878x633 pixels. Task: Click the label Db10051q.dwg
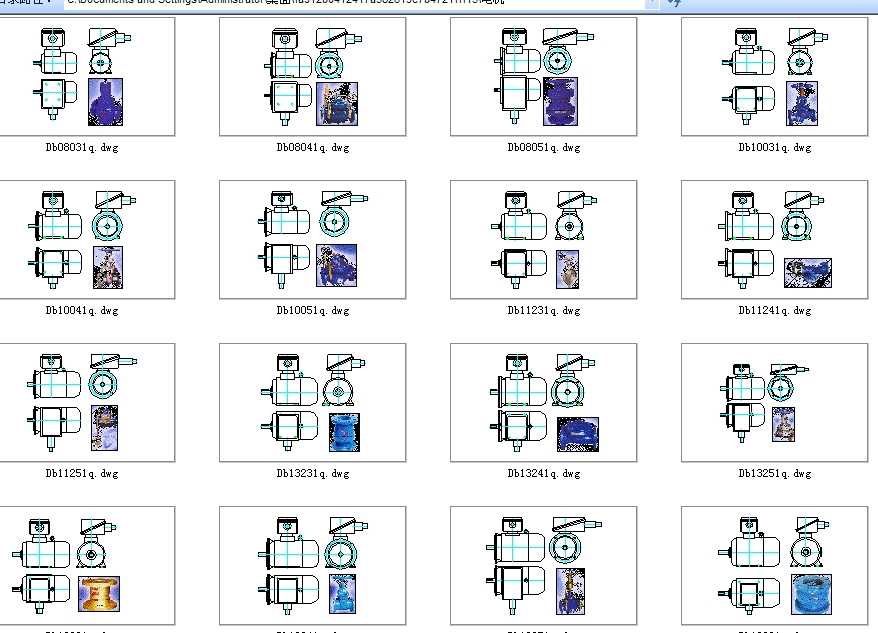(x=313, y=310)
